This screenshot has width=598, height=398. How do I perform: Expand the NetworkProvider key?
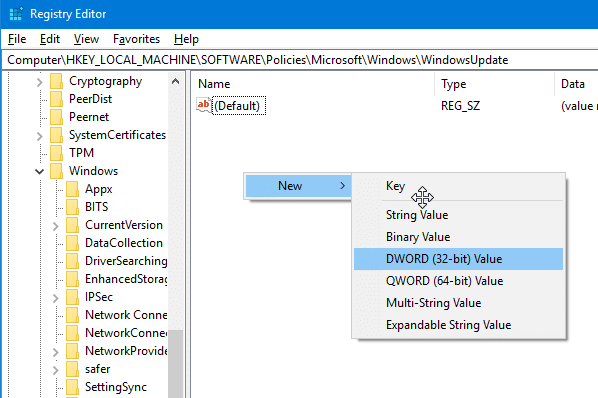click(x=56, y=352)
